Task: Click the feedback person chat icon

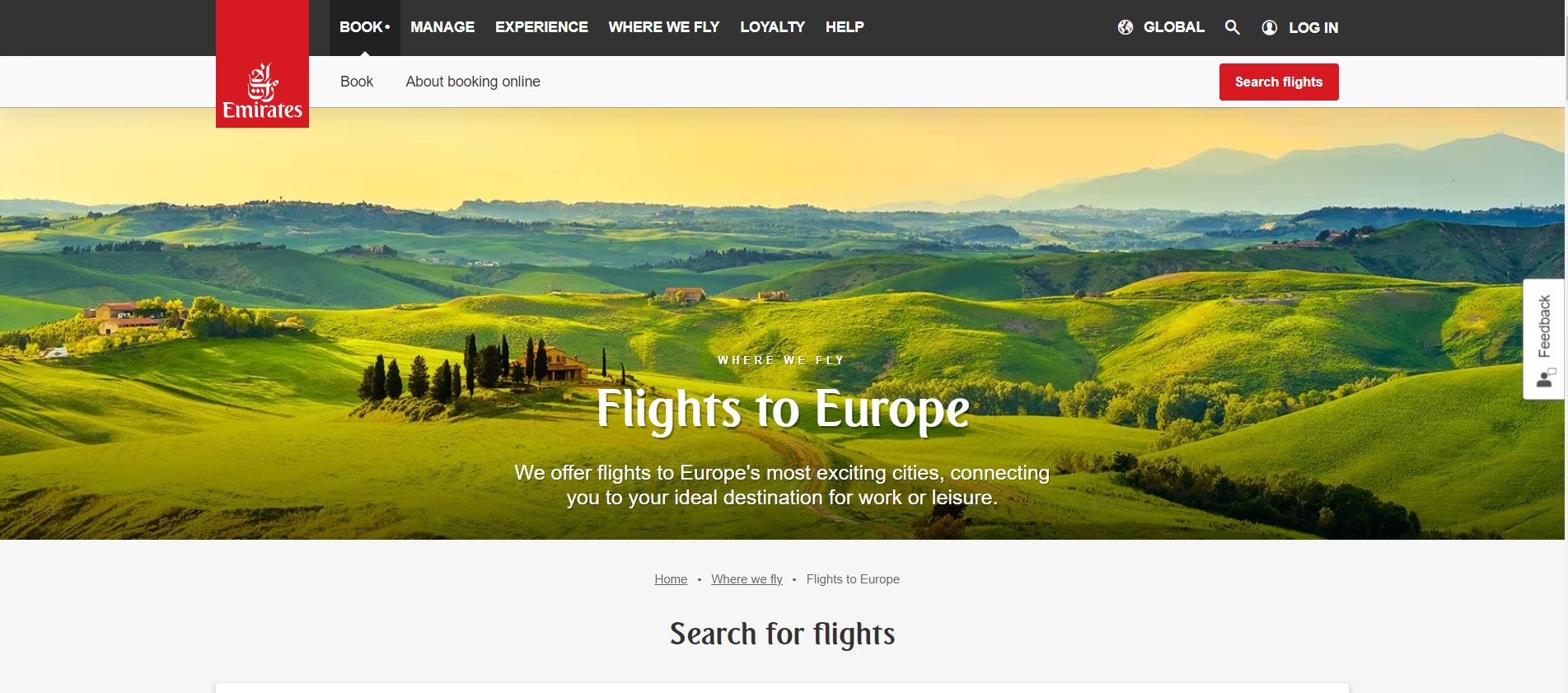Action: point(1545,378)
